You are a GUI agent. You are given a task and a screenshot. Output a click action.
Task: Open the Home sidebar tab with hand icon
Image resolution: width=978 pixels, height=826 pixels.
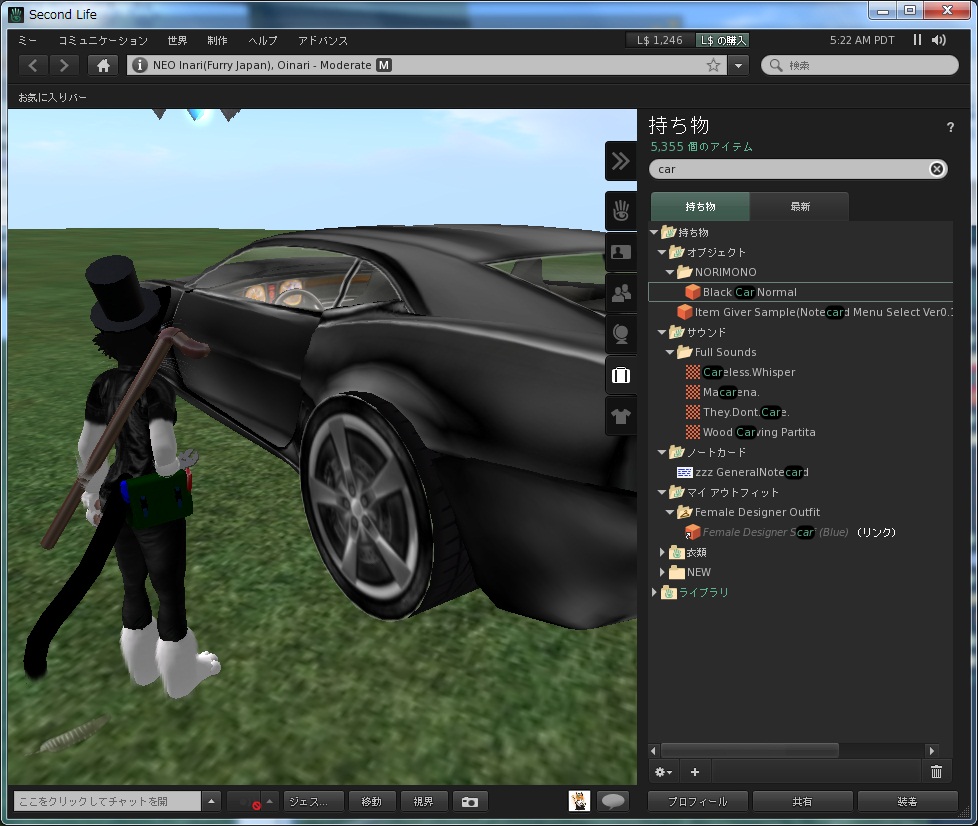pos(621,211)
